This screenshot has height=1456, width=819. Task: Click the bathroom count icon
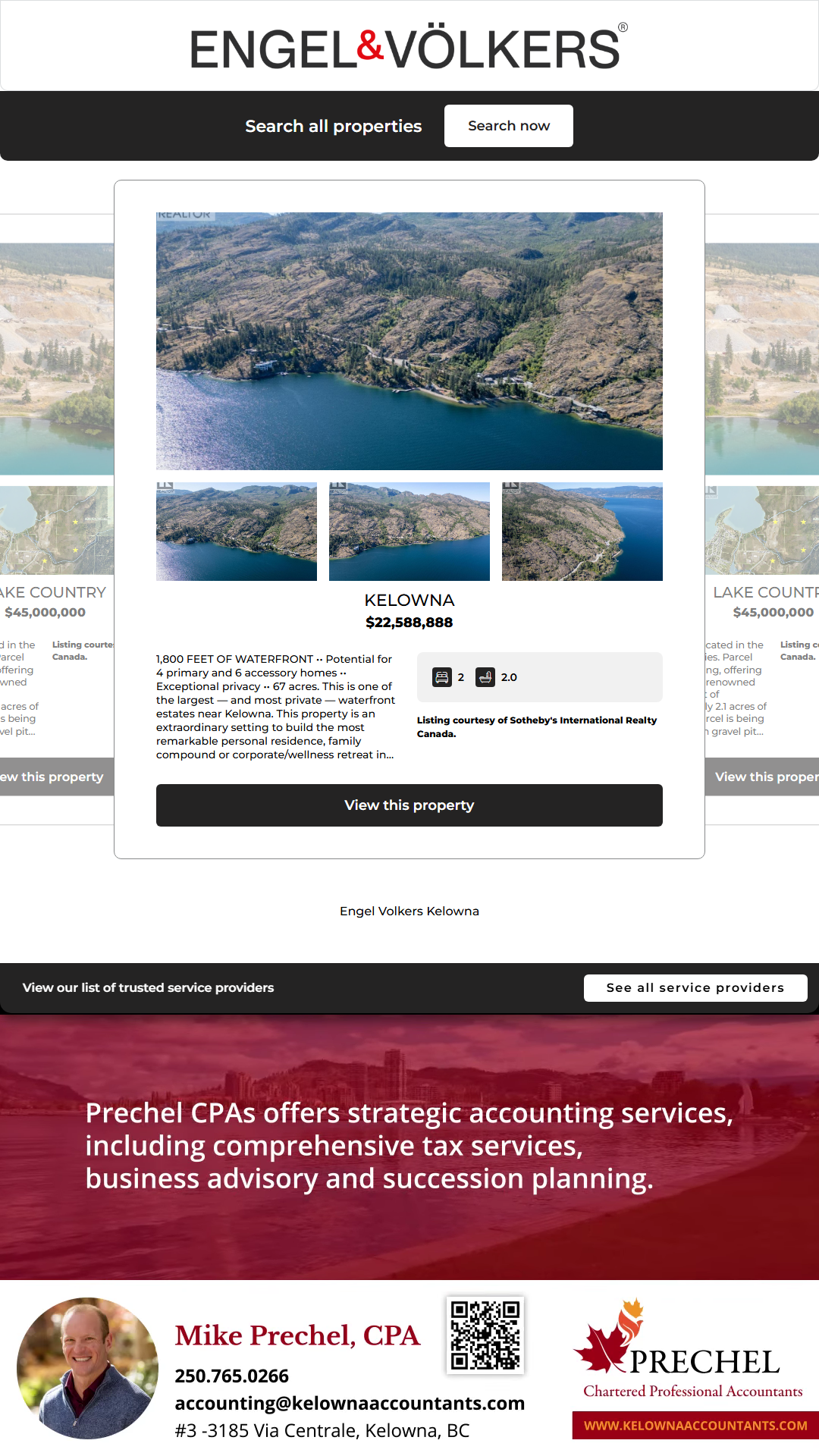pos(485,677)
